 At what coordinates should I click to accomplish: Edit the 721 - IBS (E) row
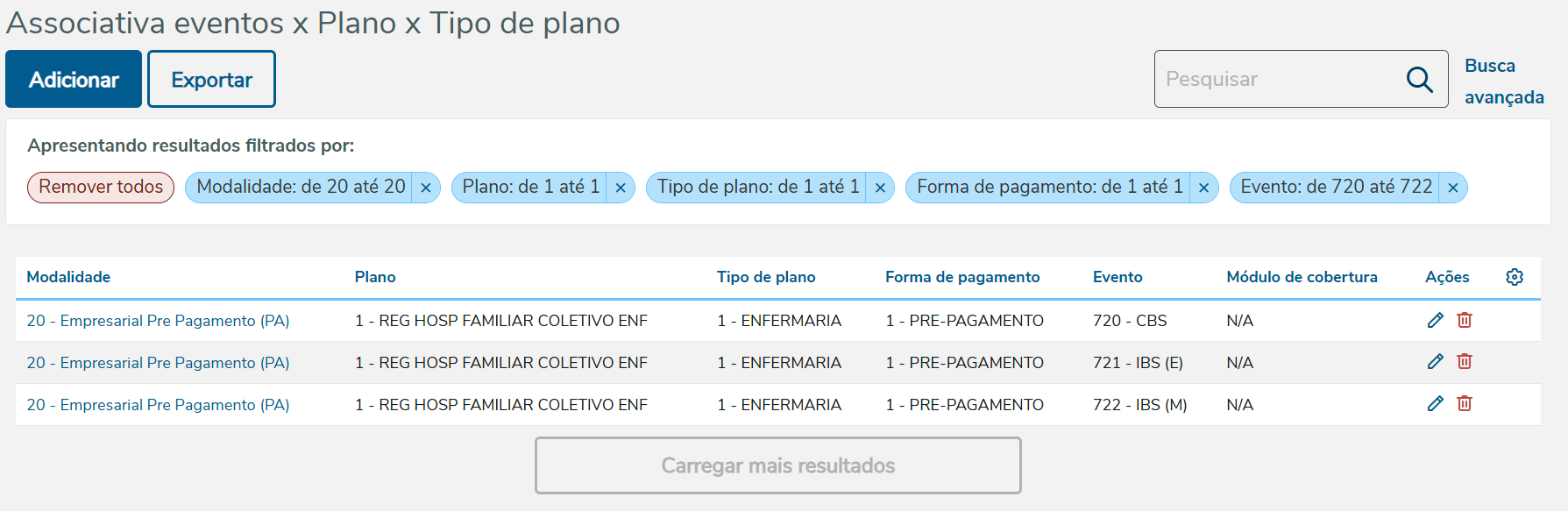point(1435,361)
